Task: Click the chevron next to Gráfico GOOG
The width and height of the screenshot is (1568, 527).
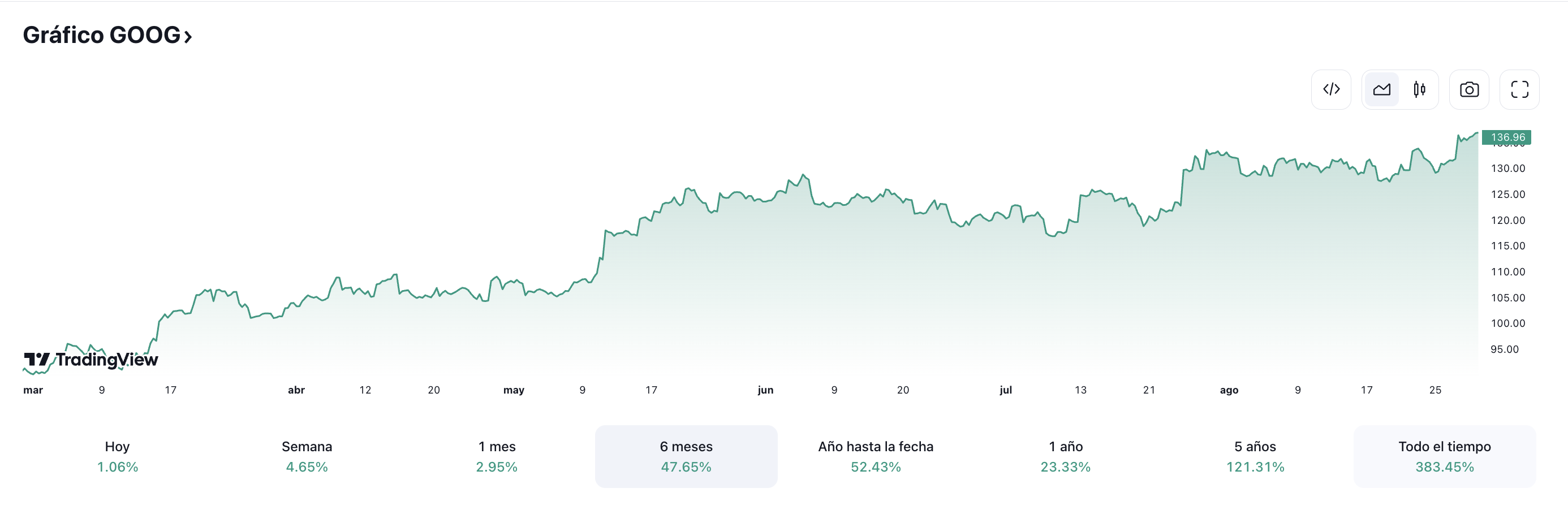Action: [188, 37]
